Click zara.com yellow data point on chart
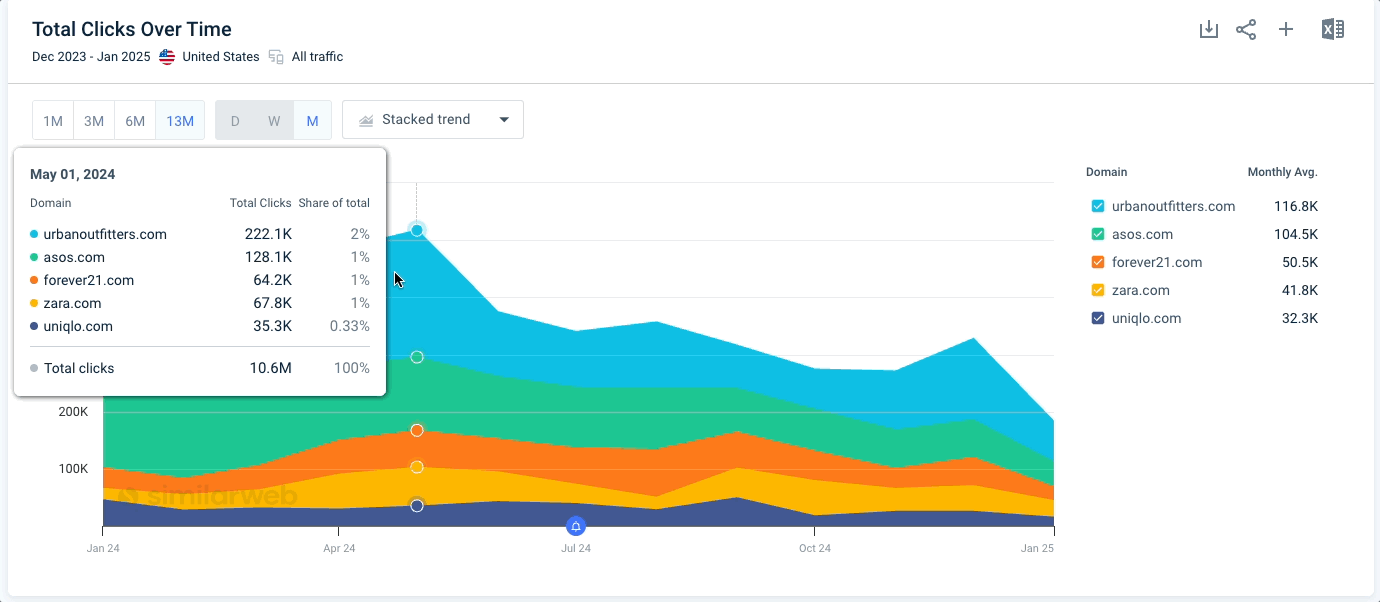This screenshot has width=1380, height=602. pos(417,467)
